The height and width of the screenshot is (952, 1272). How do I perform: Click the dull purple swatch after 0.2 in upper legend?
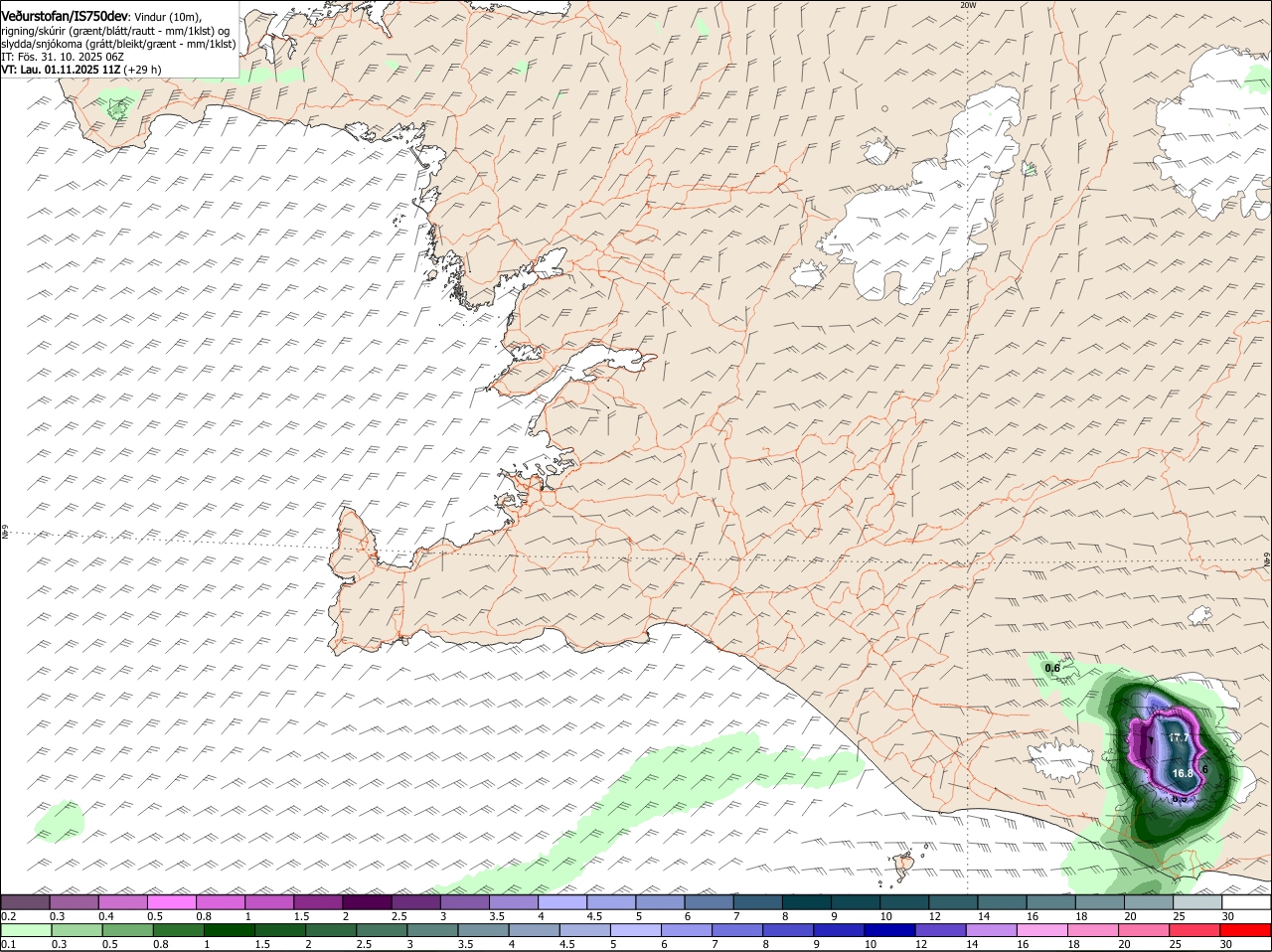pos(25,901)
